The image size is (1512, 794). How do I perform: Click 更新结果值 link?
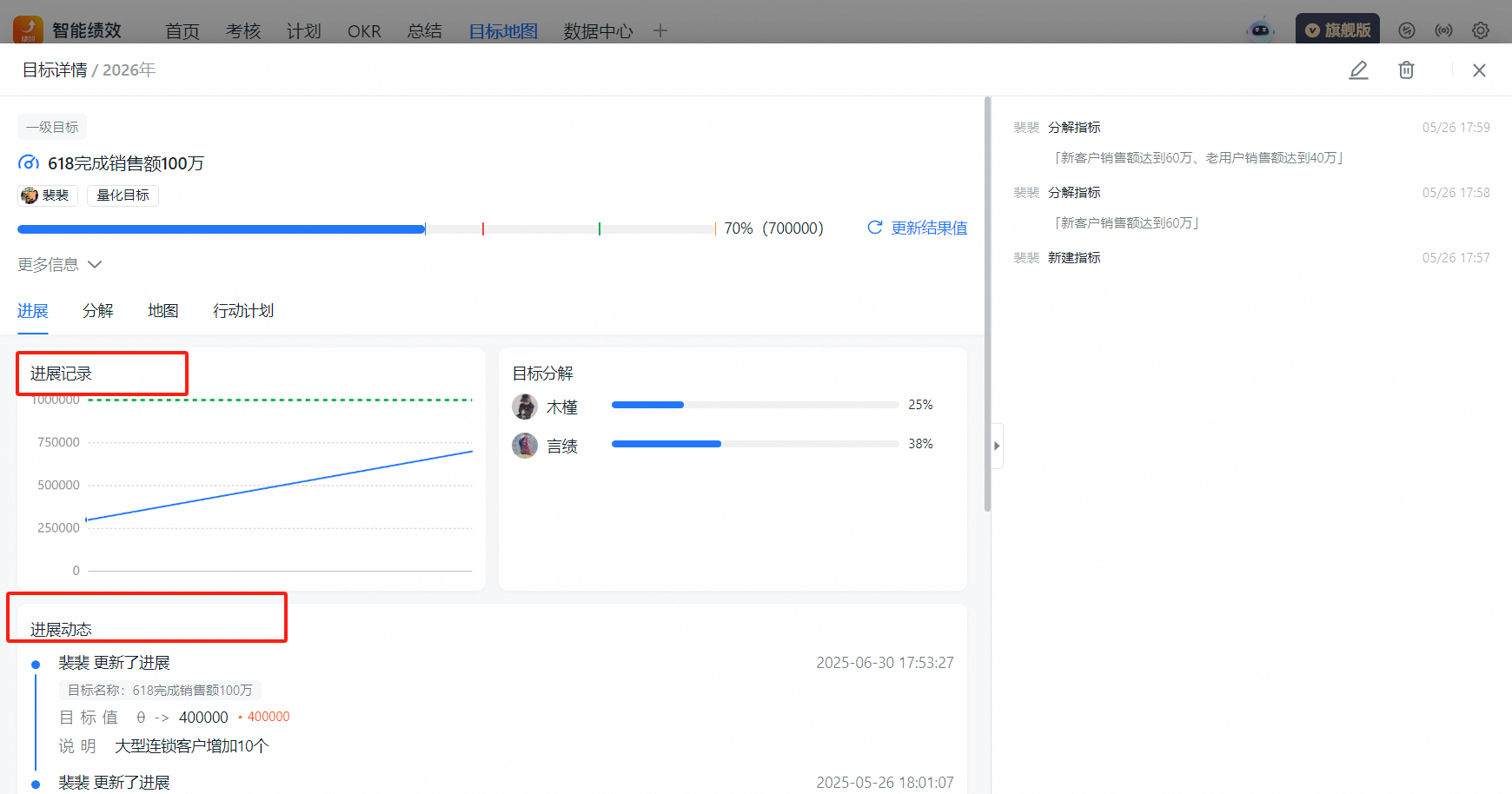click(929, 228)
